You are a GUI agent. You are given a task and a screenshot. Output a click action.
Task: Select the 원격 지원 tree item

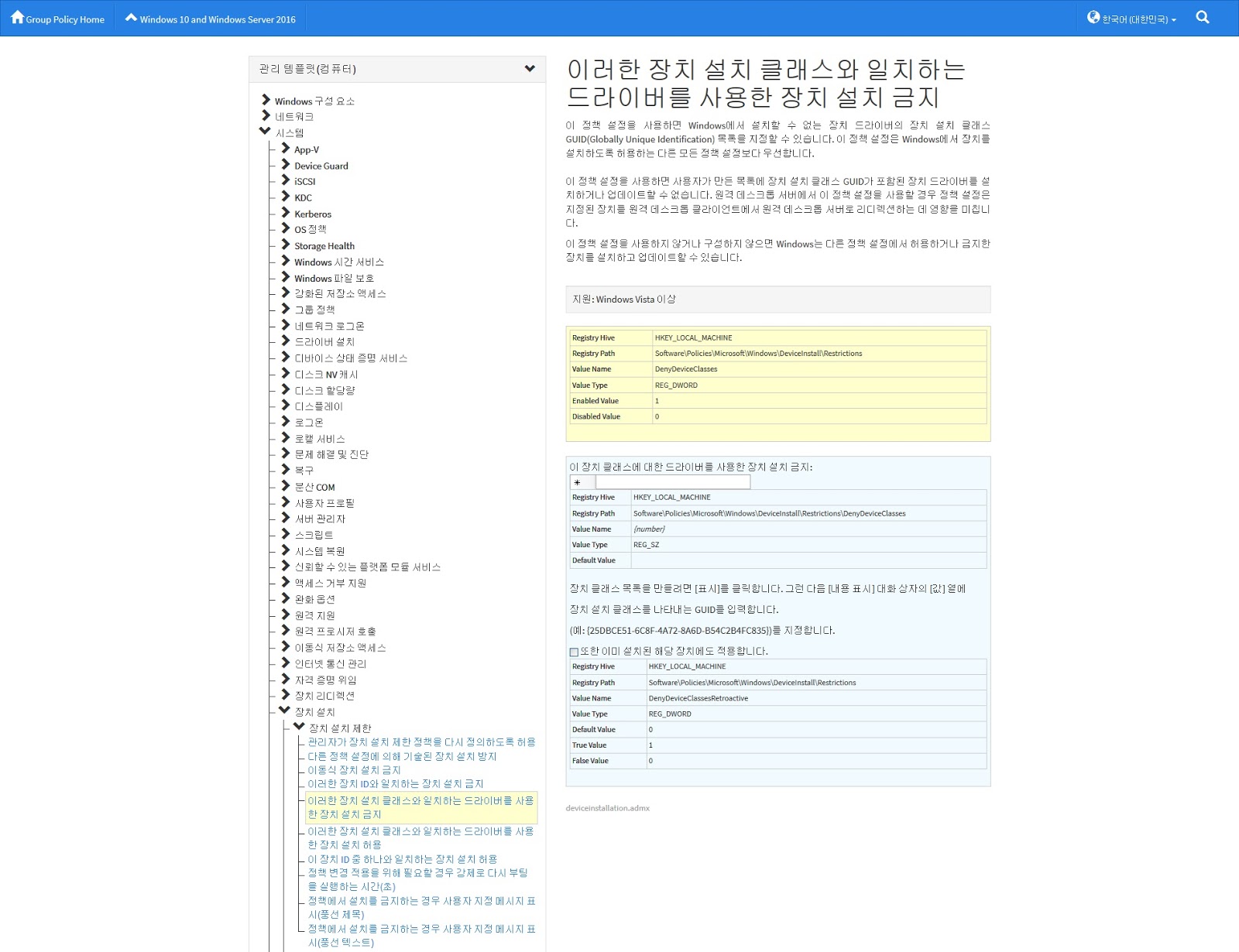coord(314,615)
